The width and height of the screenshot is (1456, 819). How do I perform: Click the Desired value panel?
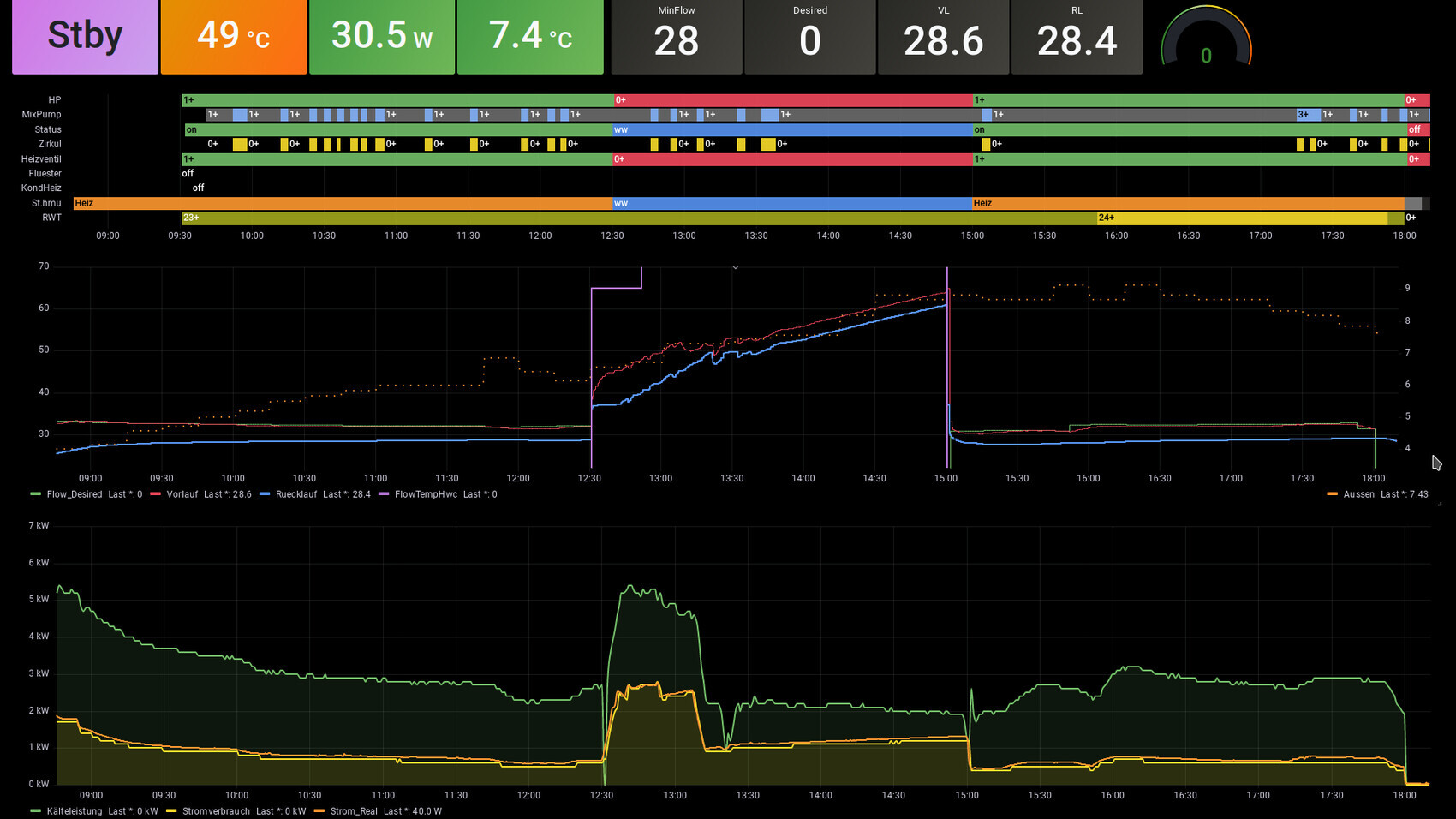[809, 37]
